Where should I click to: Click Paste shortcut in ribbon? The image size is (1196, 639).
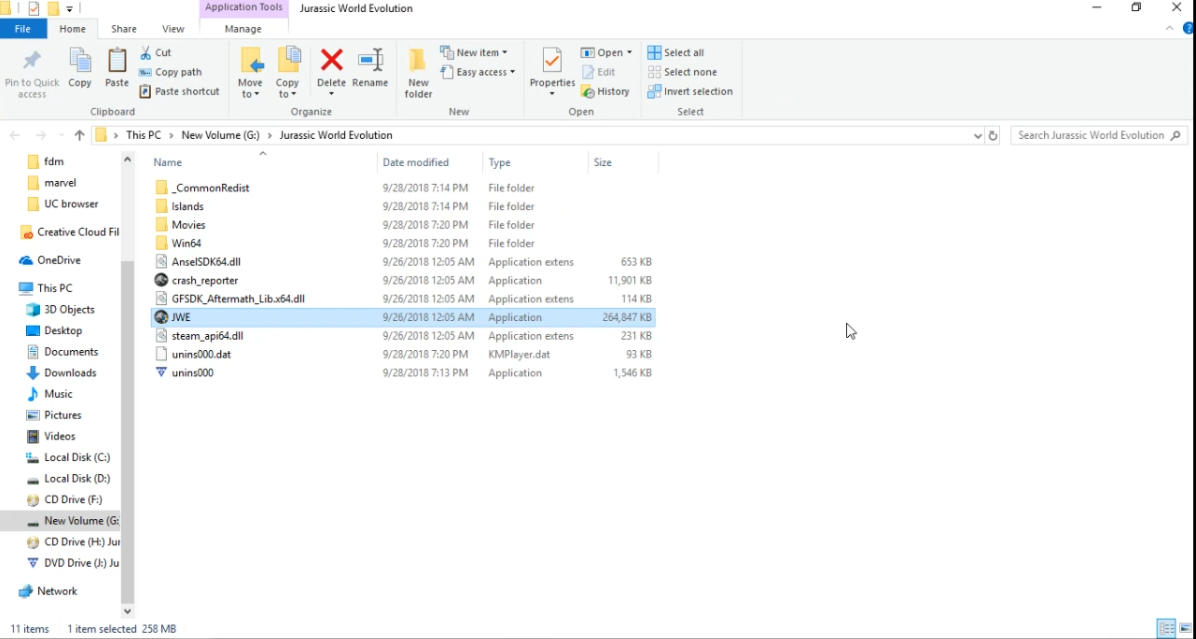179,91
